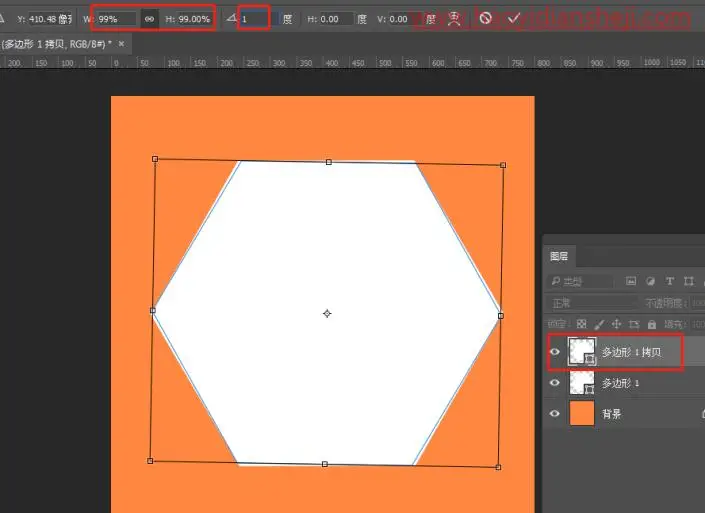Click the top-left transform handle

click(x=155, y=159)
